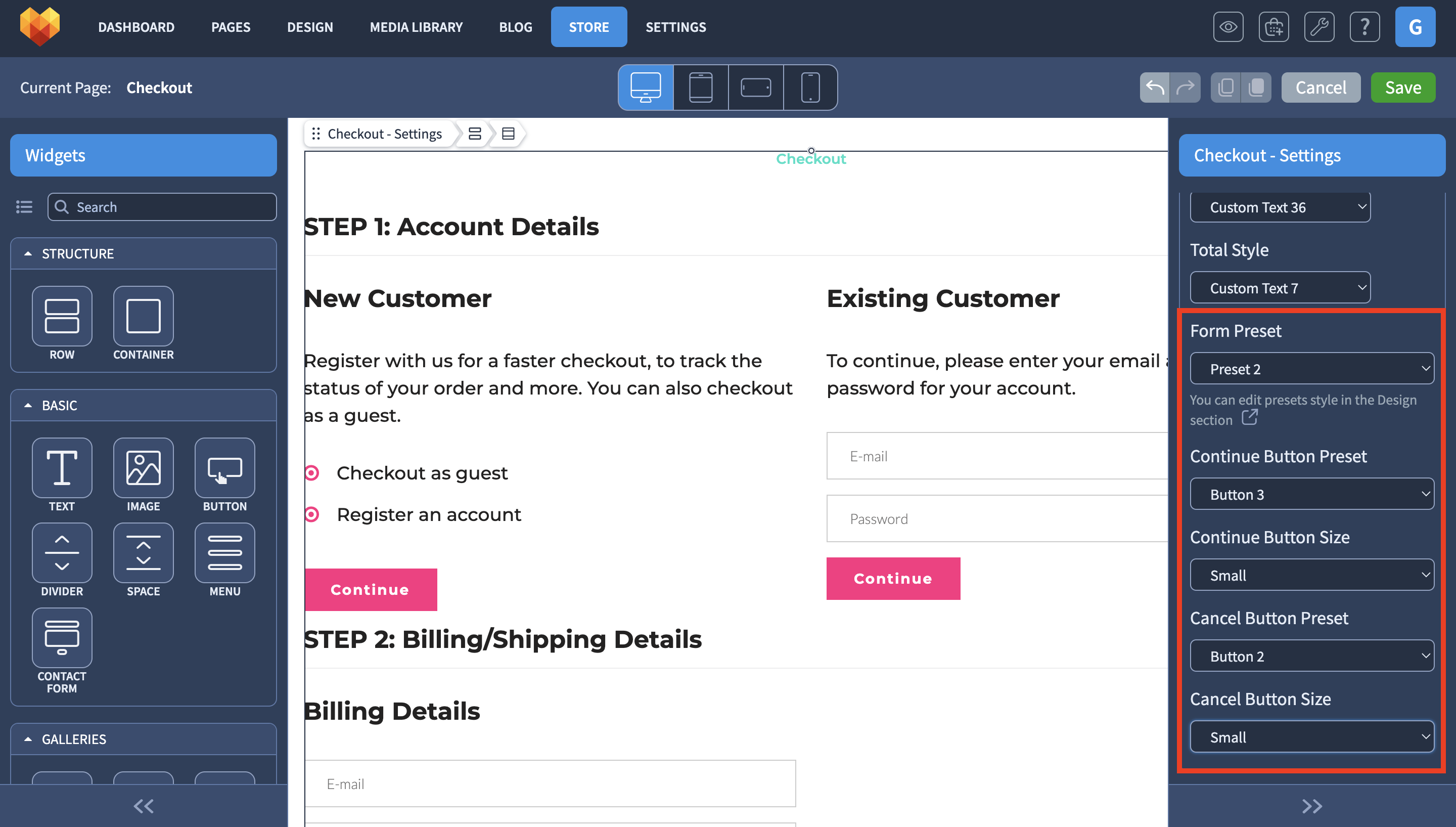Viewport: 1456px width, 827px height.
Task: Open the Continue Button Size dropdown
Action: click(x=1312, y=575)
